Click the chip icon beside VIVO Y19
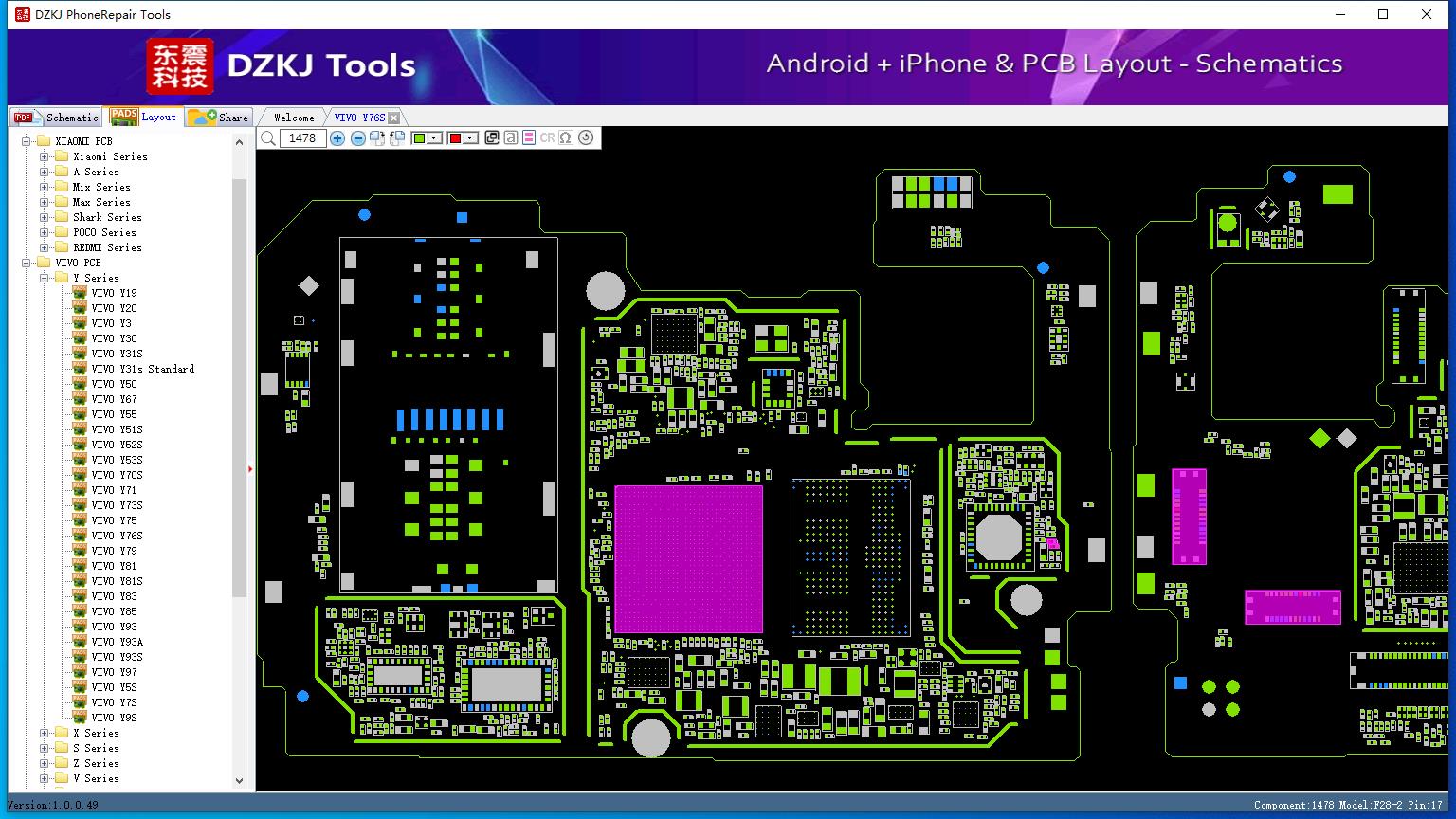Image resolution: width=1456 pixels, height=819 pixels. tap(80, 293)
